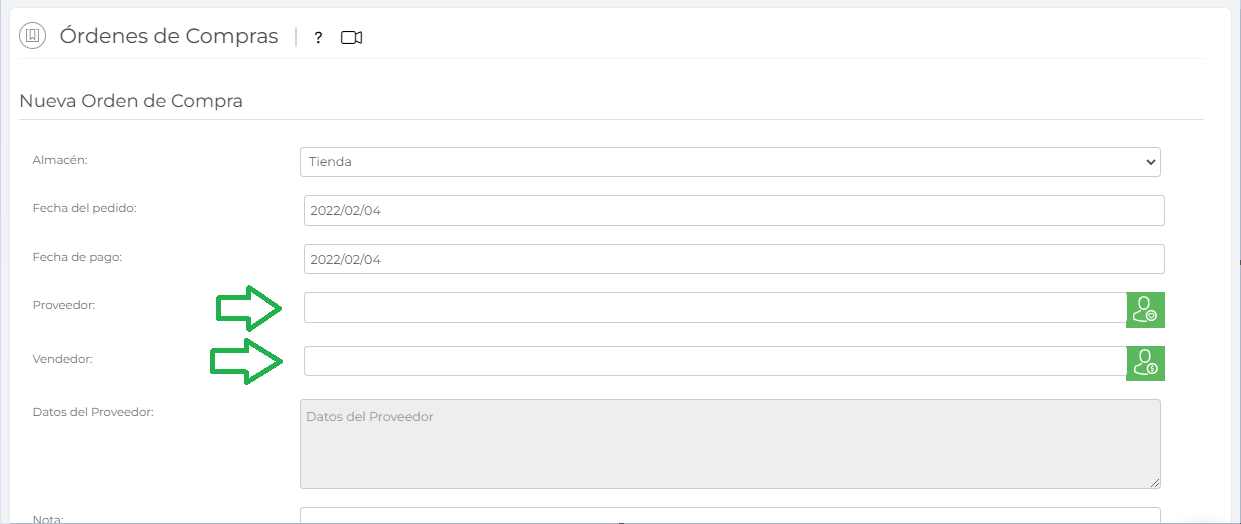Click the green Vendedor search button

1146,363
